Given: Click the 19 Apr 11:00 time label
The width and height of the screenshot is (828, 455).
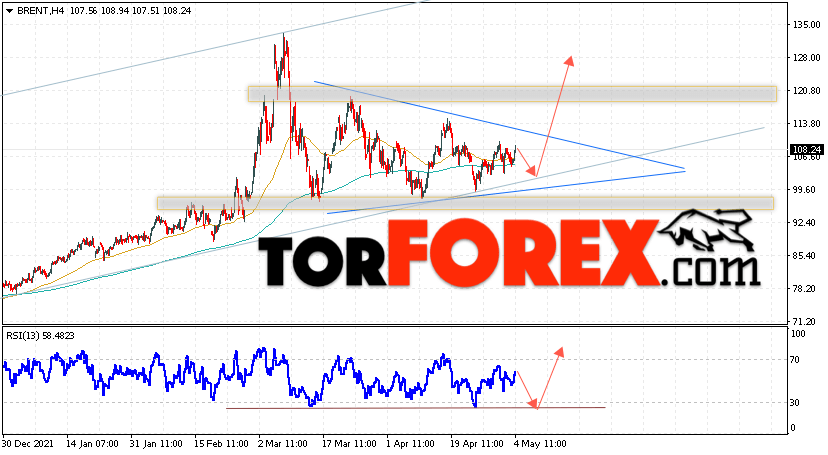Looking at the screenshot, I should point(477,443).
